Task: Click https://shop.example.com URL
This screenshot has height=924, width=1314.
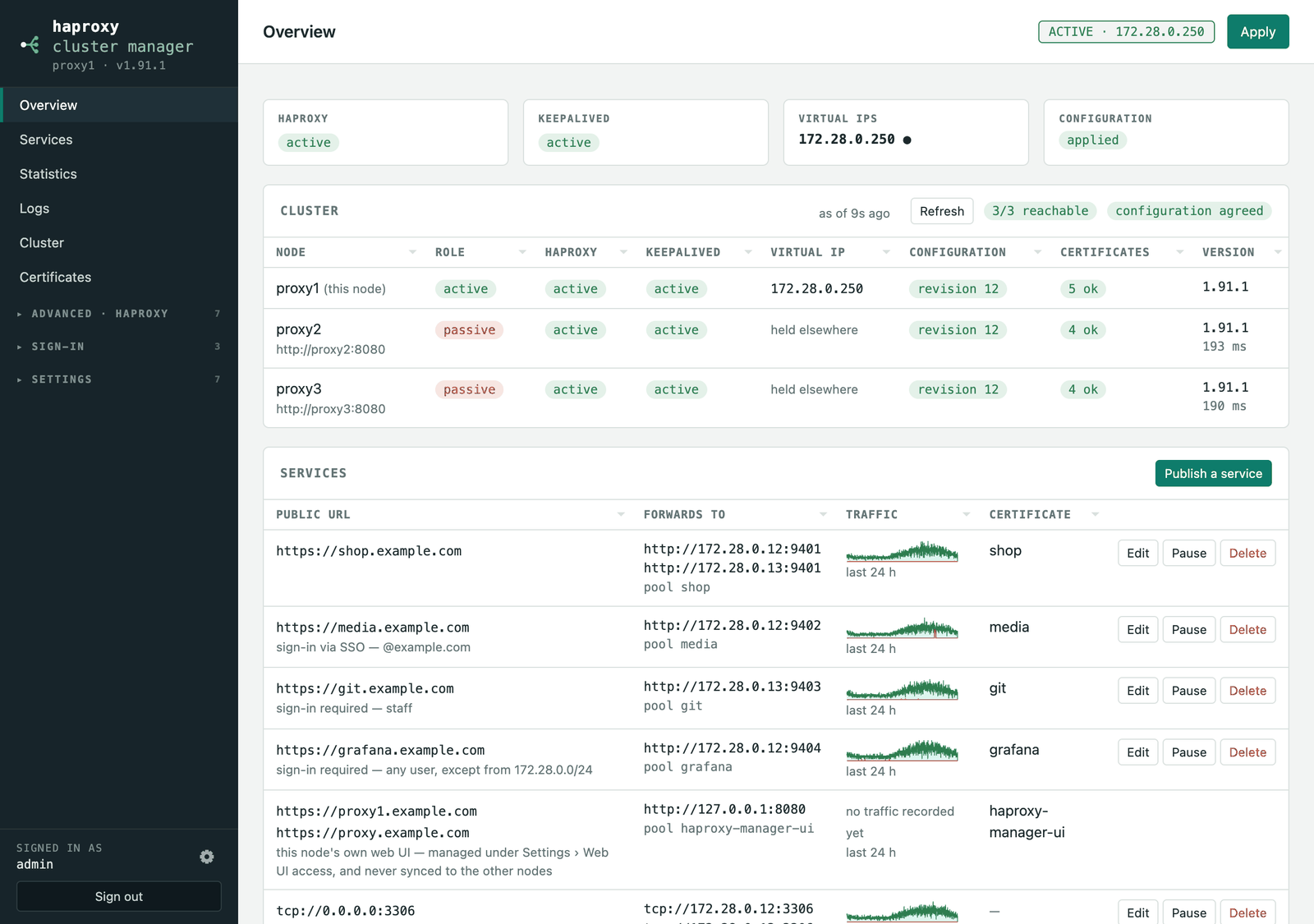Action: (369, 551)
